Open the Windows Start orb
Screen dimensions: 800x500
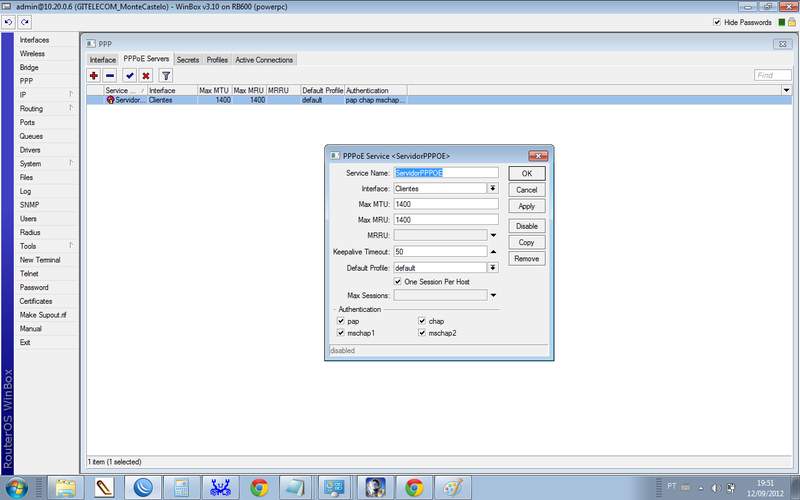pyautogui.click(x=17, y=488)
